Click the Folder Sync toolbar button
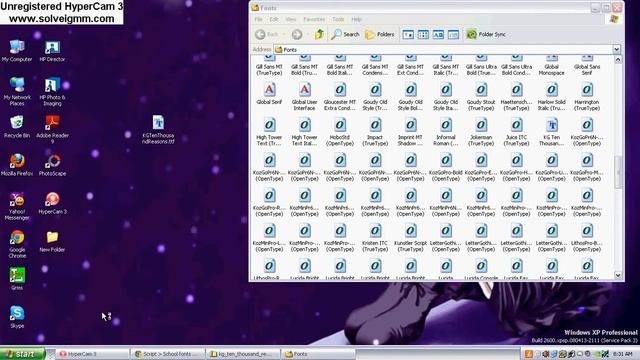The height and width of the screenshot is (360, 640). pos(486,34)
